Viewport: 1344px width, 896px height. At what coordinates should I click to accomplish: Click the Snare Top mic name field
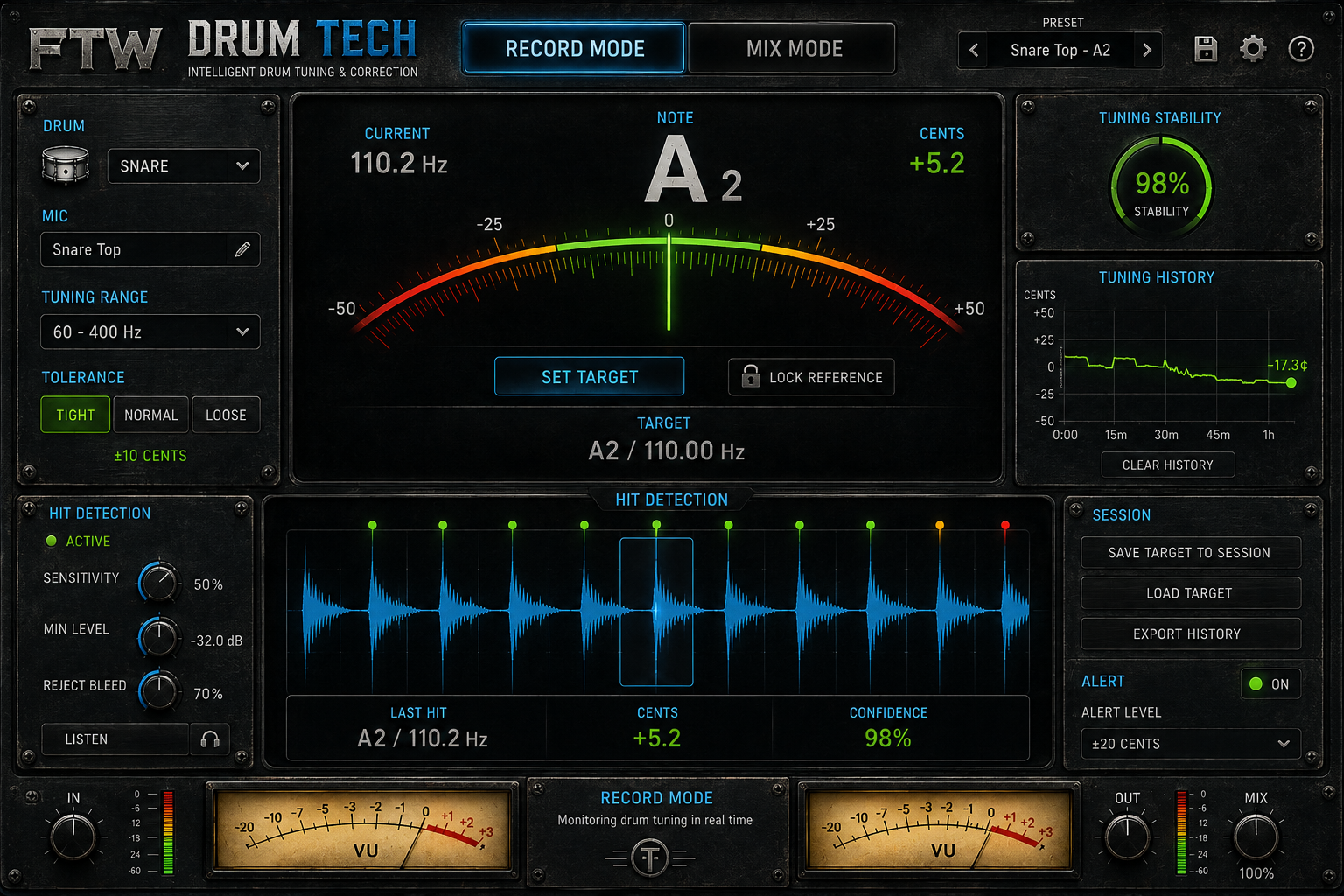[x=150, y=249]
